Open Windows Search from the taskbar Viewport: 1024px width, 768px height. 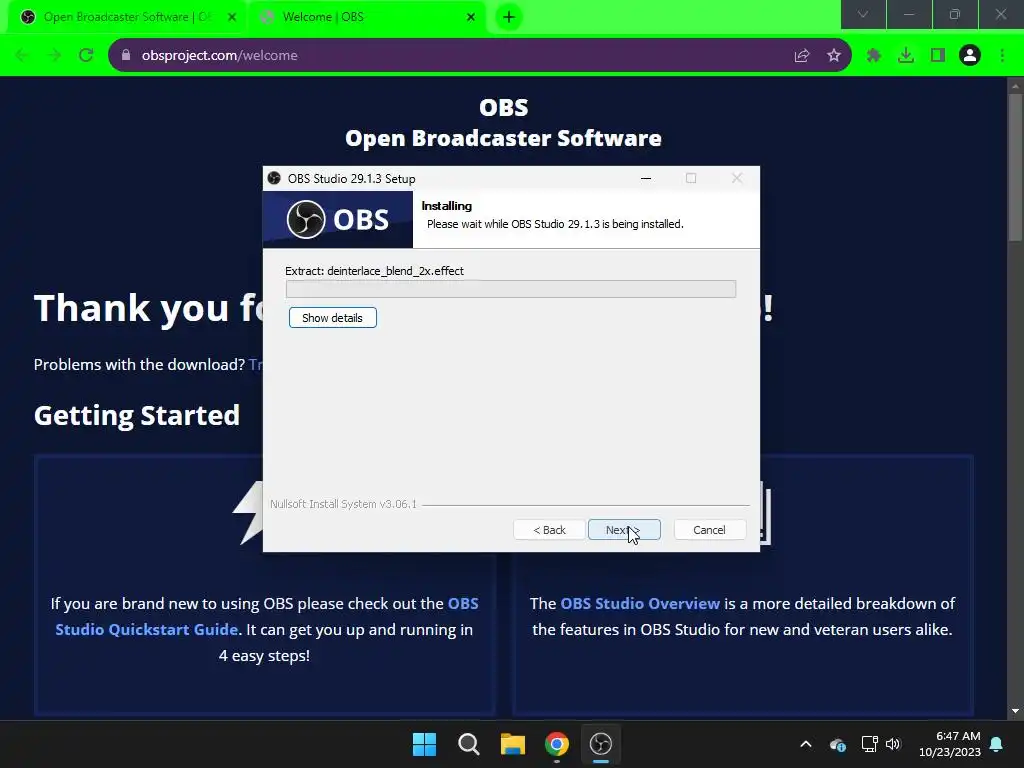(468, 744)
